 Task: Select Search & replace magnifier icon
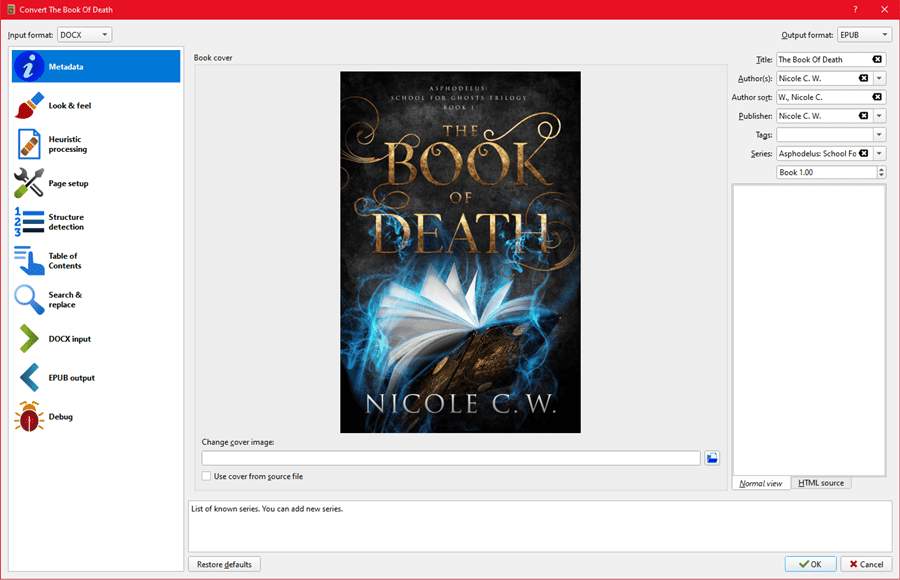(29, 300)
